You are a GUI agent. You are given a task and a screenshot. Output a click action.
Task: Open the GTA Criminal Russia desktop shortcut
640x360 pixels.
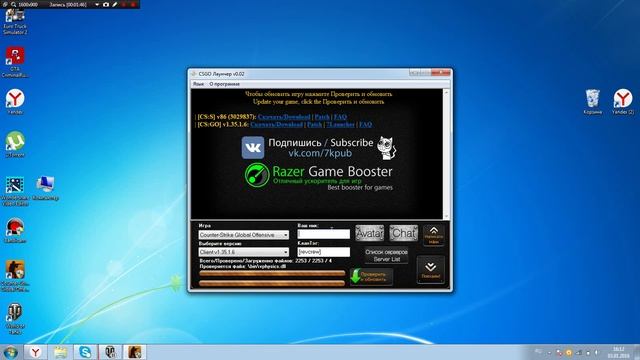(15, 62)
